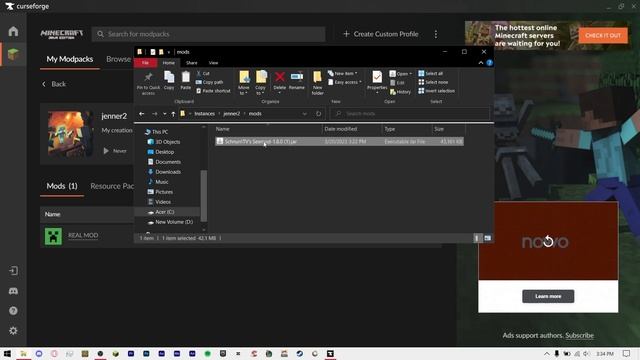This screenshot has height=360, width=640.
Task: Click the three-dot more options menu
Action: click(436, 34)
